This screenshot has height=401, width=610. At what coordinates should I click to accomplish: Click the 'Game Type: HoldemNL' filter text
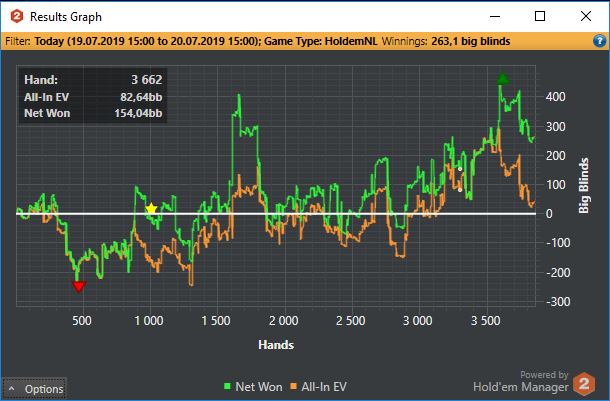pos(321,41)
